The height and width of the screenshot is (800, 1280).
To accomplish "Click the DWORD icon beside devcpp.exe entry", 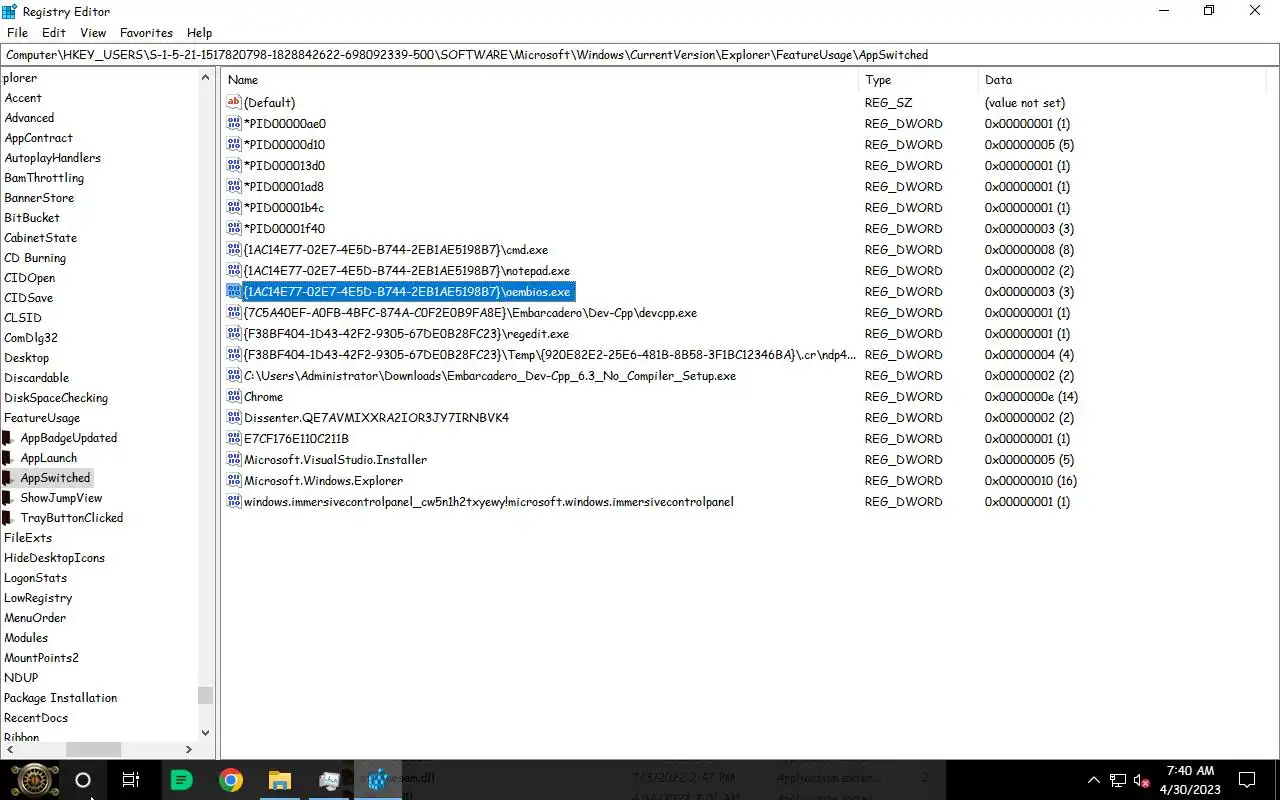I will tap(234, 312).
